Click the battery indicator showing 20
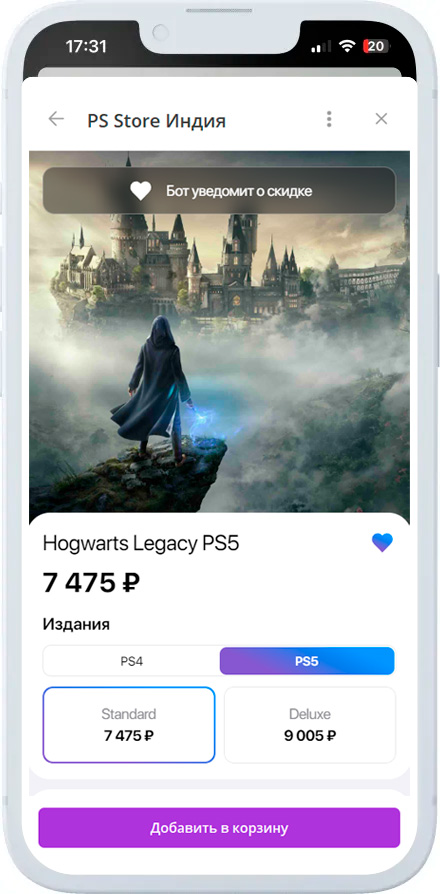The image size is (440, 894). 376,47
